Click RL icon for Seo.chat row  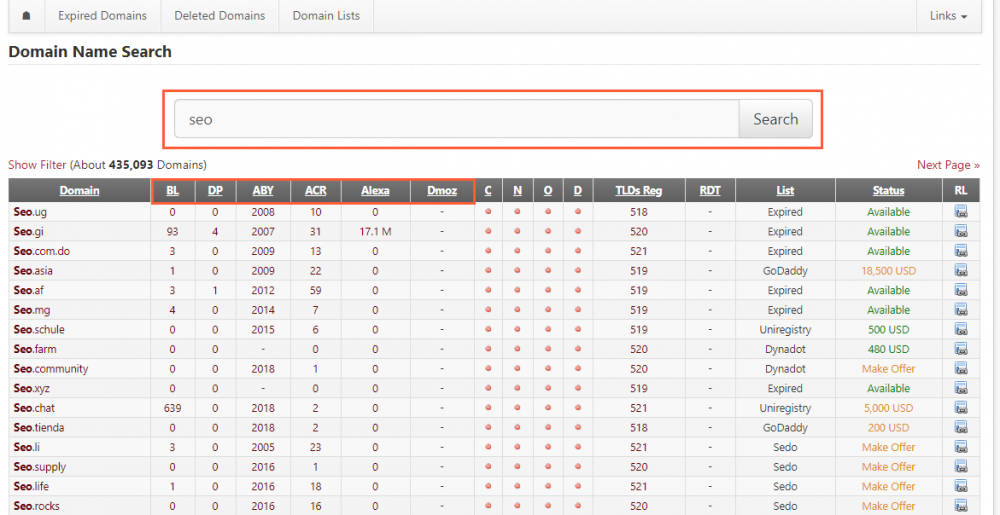(961, 408)
